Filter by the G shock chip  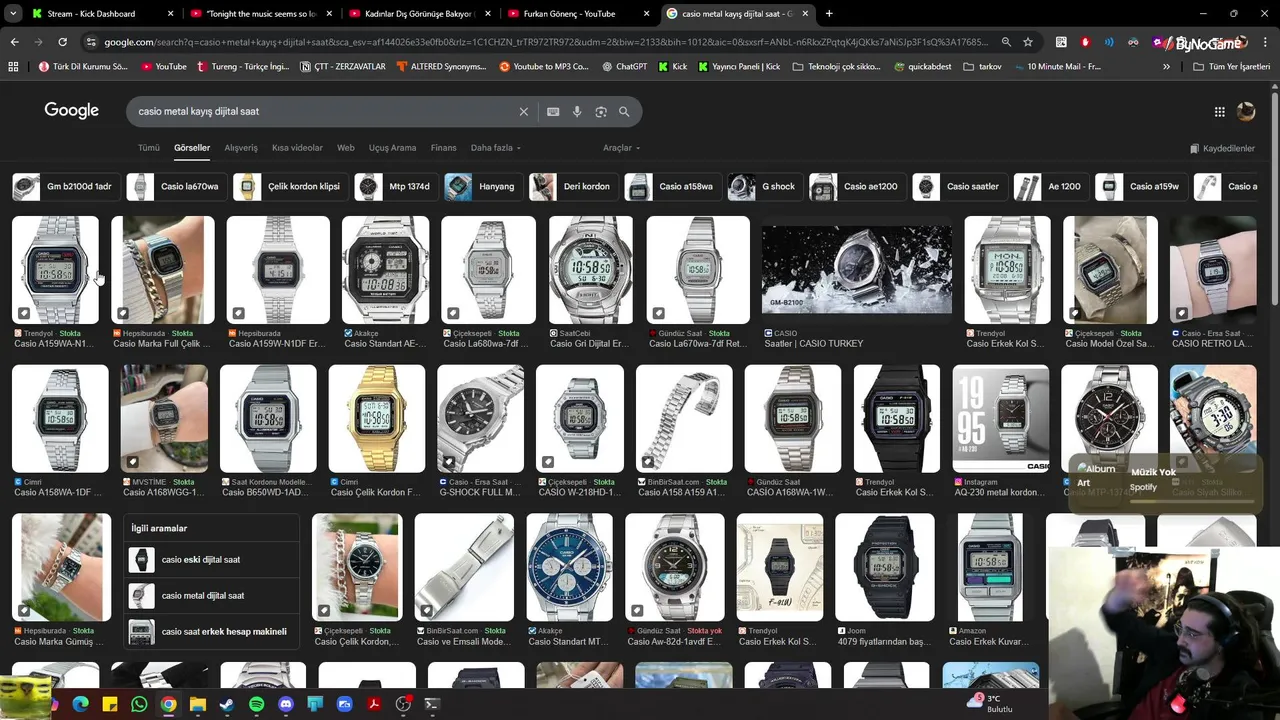tap(764, 187)
